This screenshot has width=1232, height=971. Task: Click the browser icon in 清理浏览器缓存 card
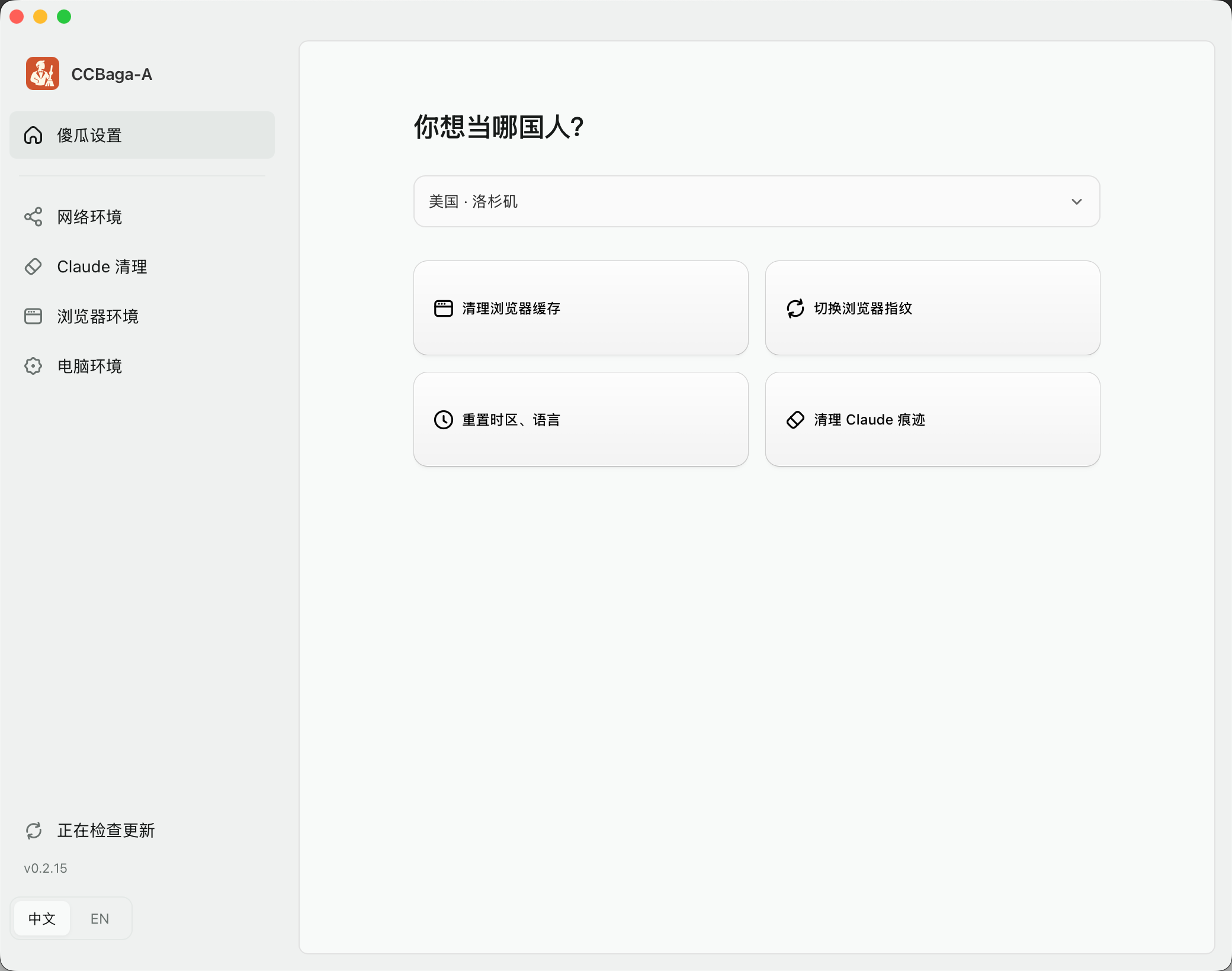click(x=444, y=308)
